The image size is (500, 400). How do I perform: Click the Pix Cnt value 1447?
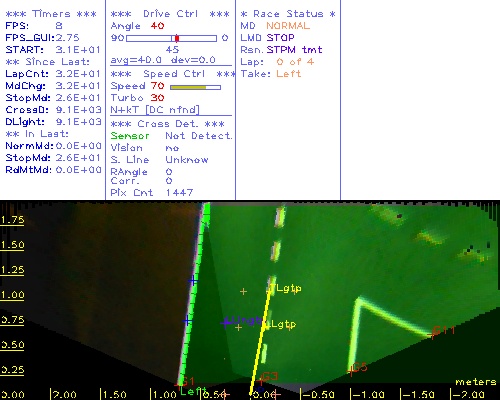point(179,193)
